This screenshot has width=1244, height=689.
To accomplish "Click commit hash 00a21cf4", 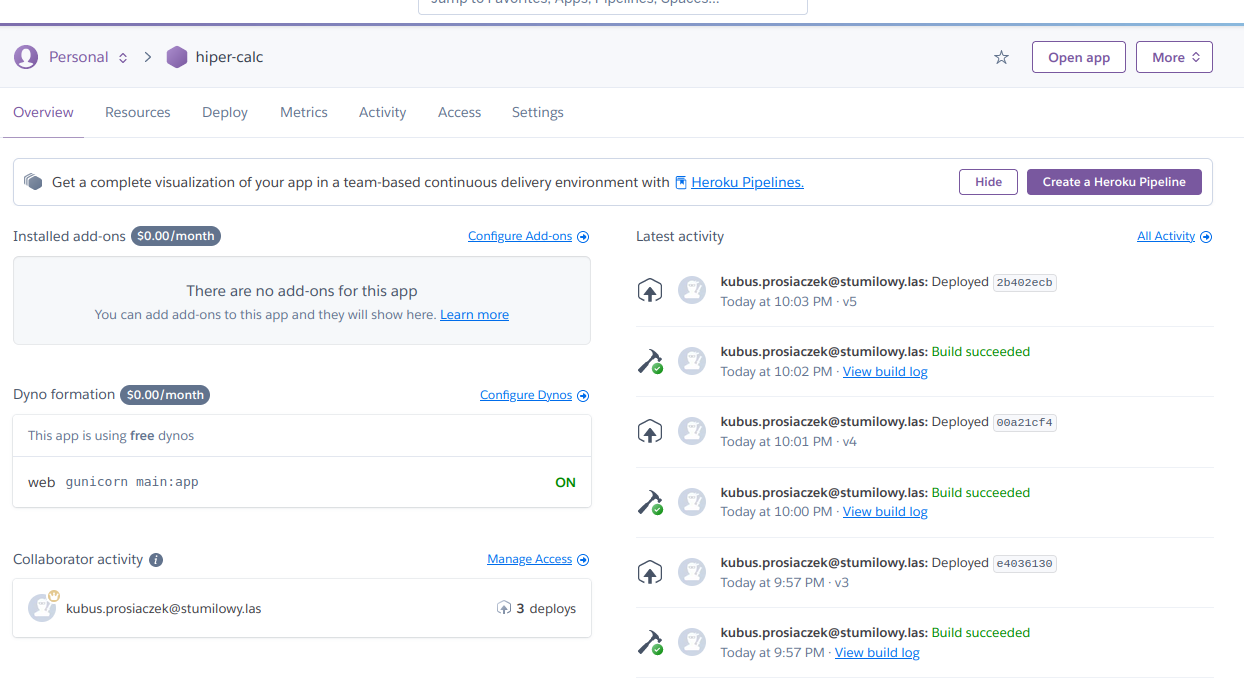I will (1025, 423).
